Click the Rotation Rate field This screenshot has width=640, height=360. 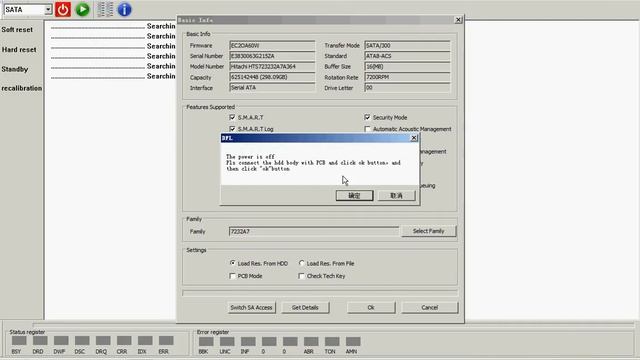pyautogui.click(x=407, y=77)
